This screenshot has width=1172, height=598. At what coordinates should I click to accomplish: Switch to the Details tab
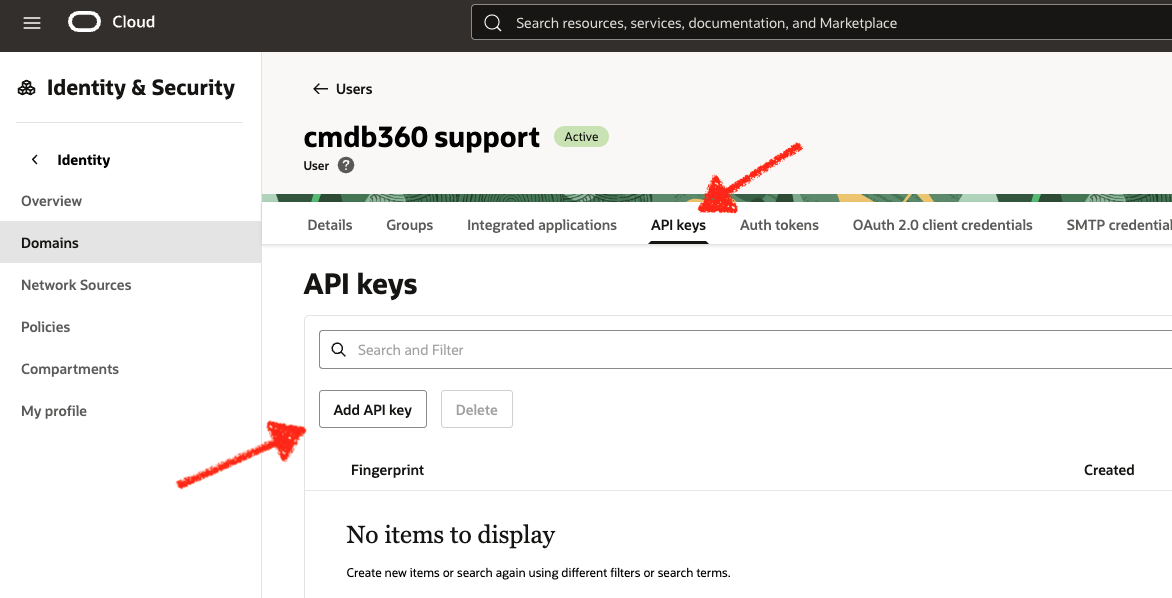[x=330, y=225]
